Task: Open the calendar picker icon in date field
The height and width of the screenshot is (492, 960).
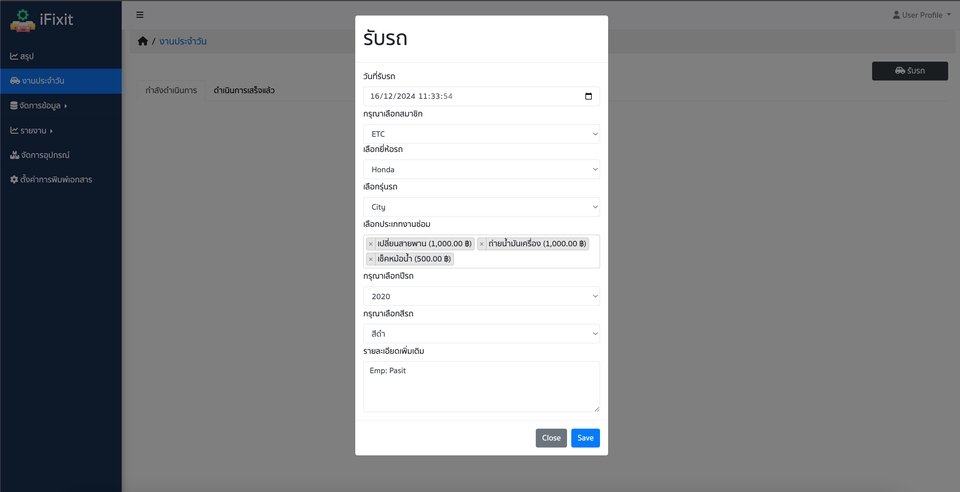Action: (588, 97)
